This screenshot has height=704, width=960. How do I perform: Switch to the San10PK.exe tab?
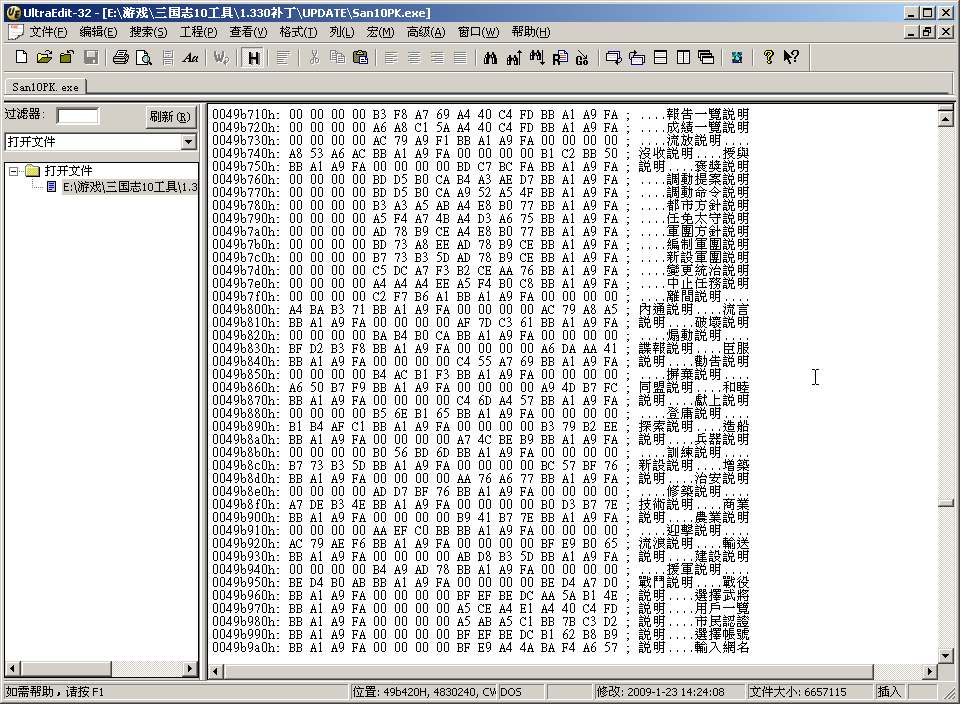pyautogui.click(x=45, y=87)
